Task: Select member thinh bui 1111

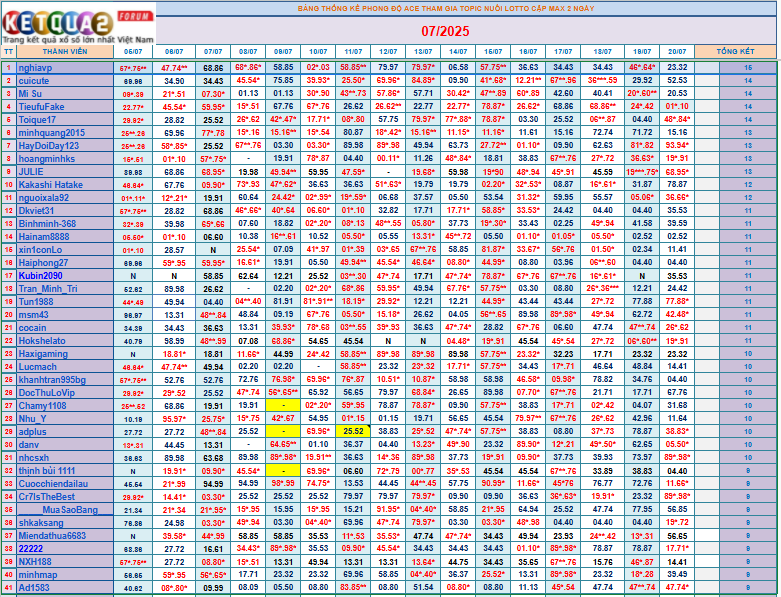Action: 48,470
